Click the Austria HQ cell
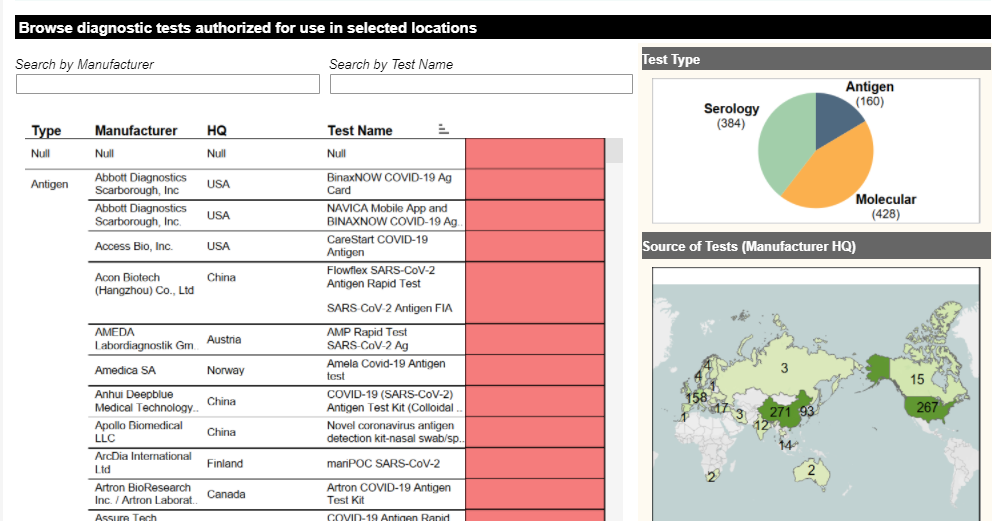Viewport: 992px width, 521px height. coord(224,339)
